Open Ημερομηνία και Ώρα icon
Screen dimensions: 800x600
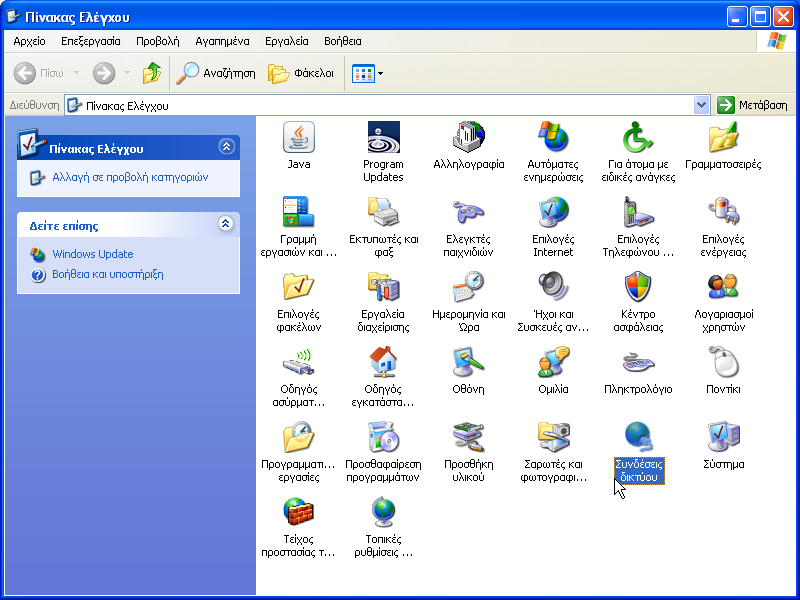pos(468,288)
